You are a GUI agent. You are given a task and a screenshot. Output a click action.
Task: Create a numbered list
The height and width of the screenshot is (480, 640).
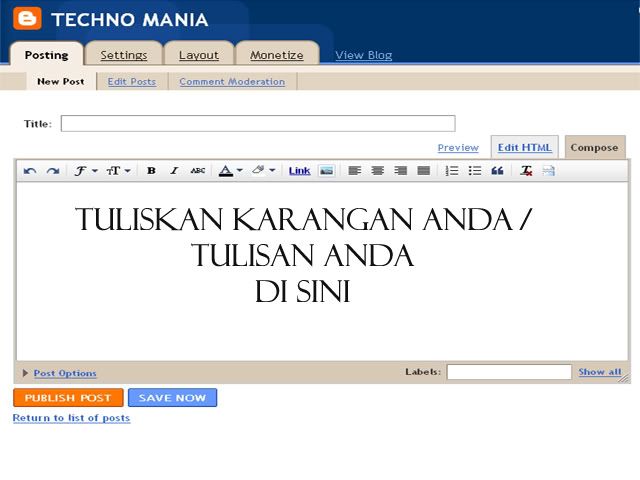point(451,171)
